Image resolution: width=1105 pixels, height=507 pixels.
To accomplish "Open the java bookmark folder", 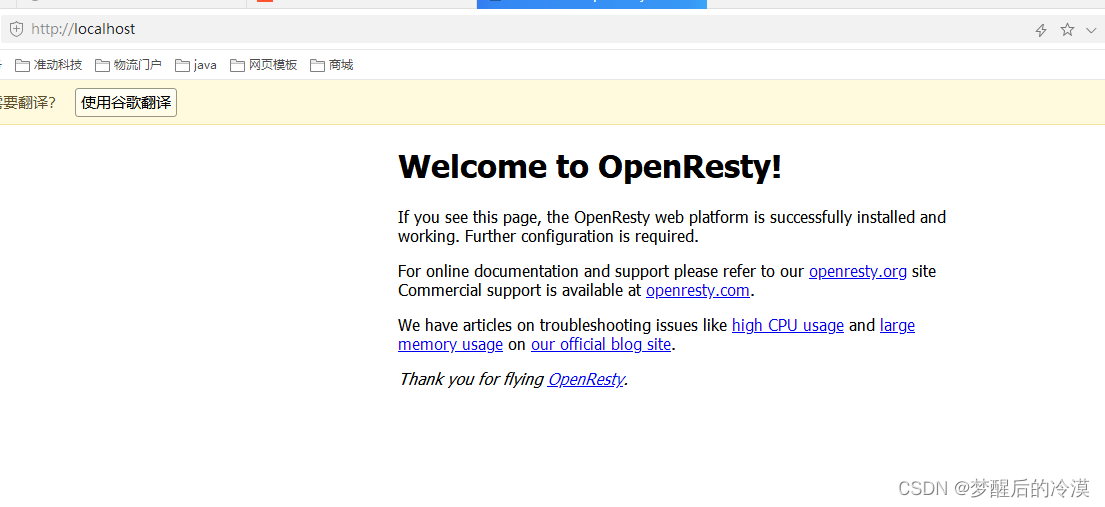I will [x=196, y=66].
